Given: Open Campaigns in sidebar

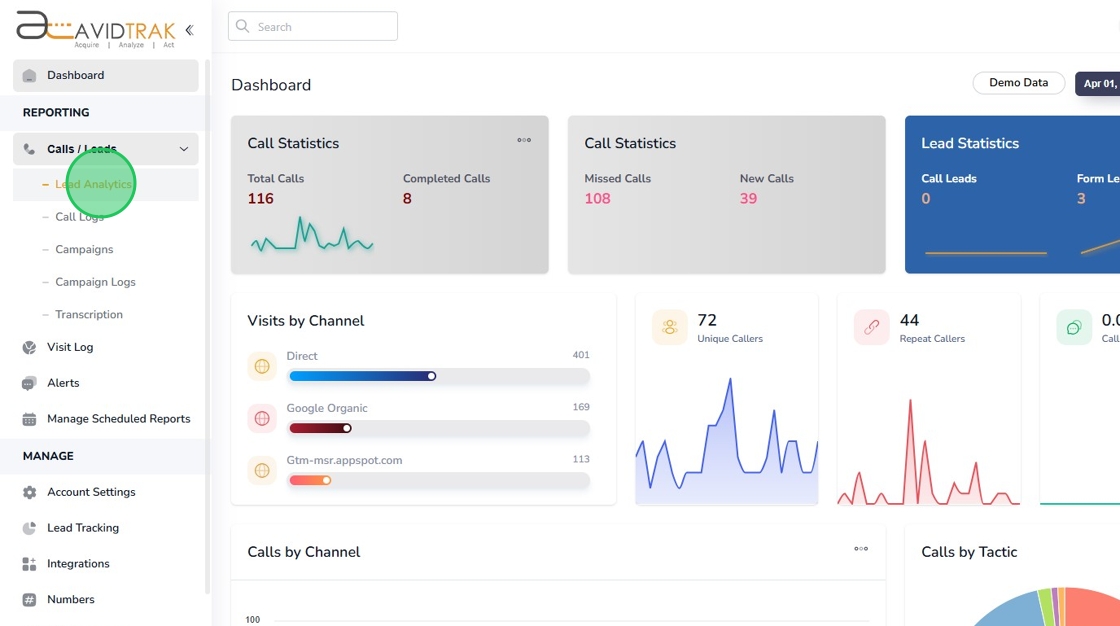Looking at the screenshot, I should pos(84,249).
